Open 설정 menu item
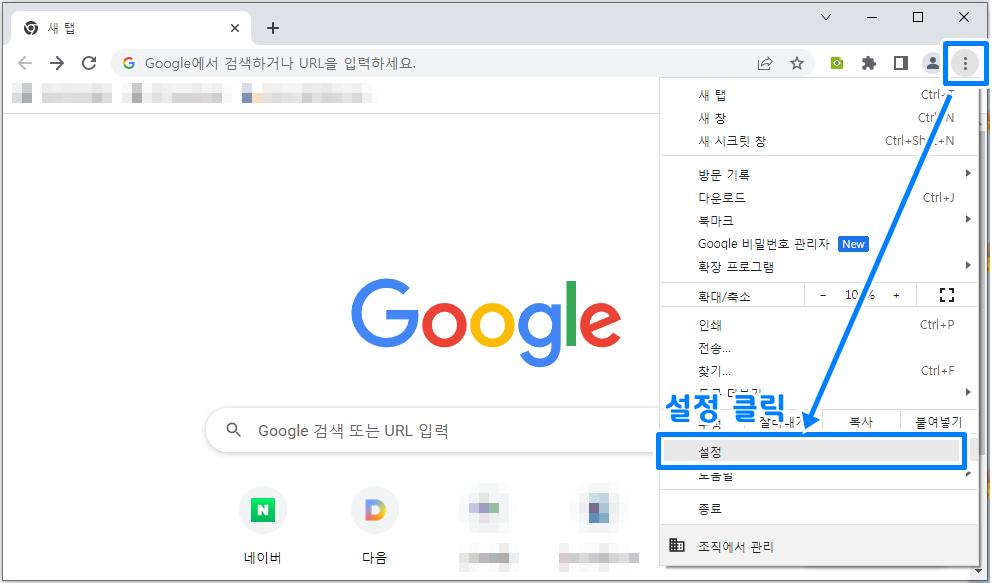Image resolution: width=992 pixels, height=583 pixels. (x=811, y=451)
